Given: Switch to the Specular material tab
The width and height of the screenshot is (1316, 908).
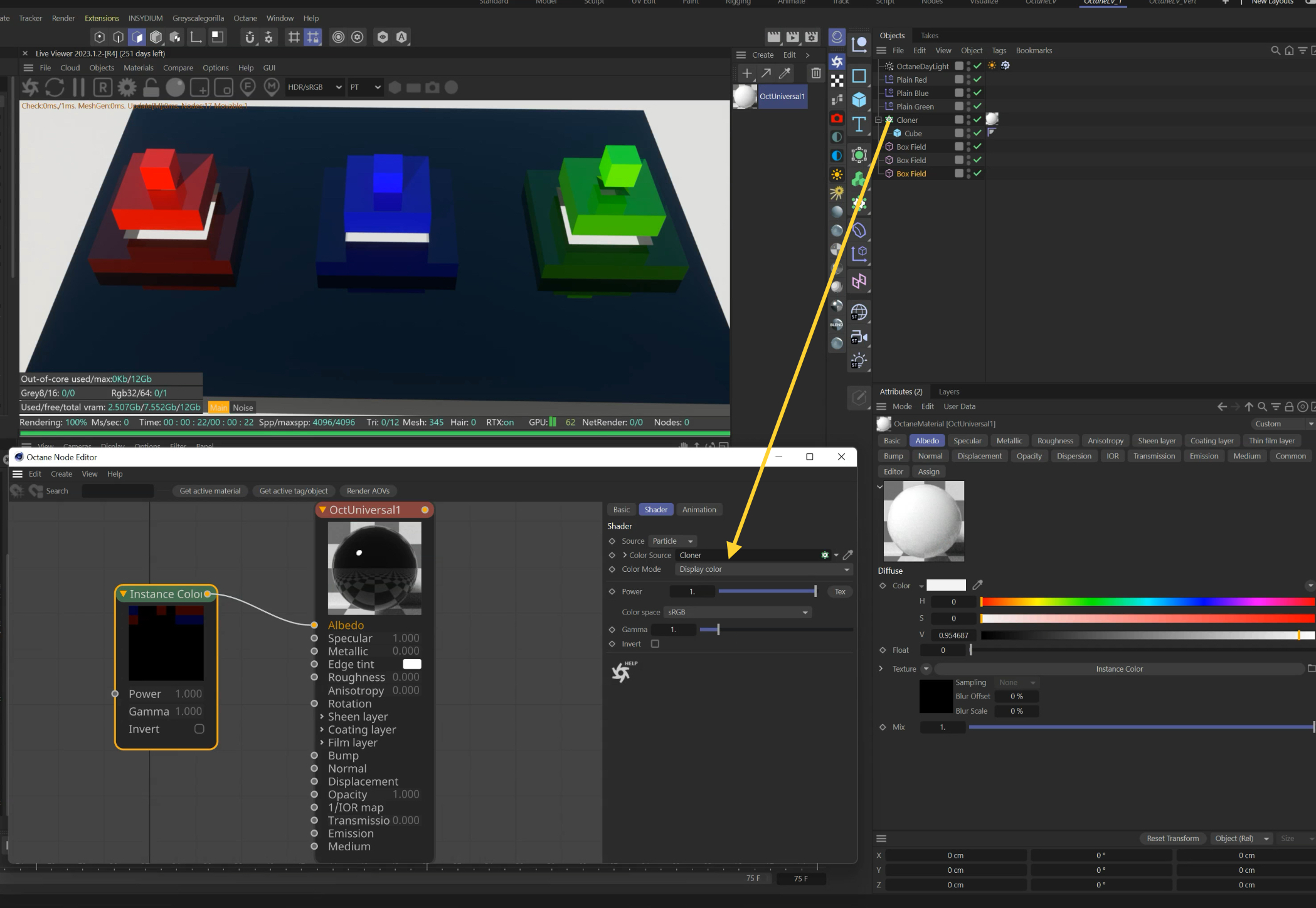Looking at the screenshot, I should point(967,441).
